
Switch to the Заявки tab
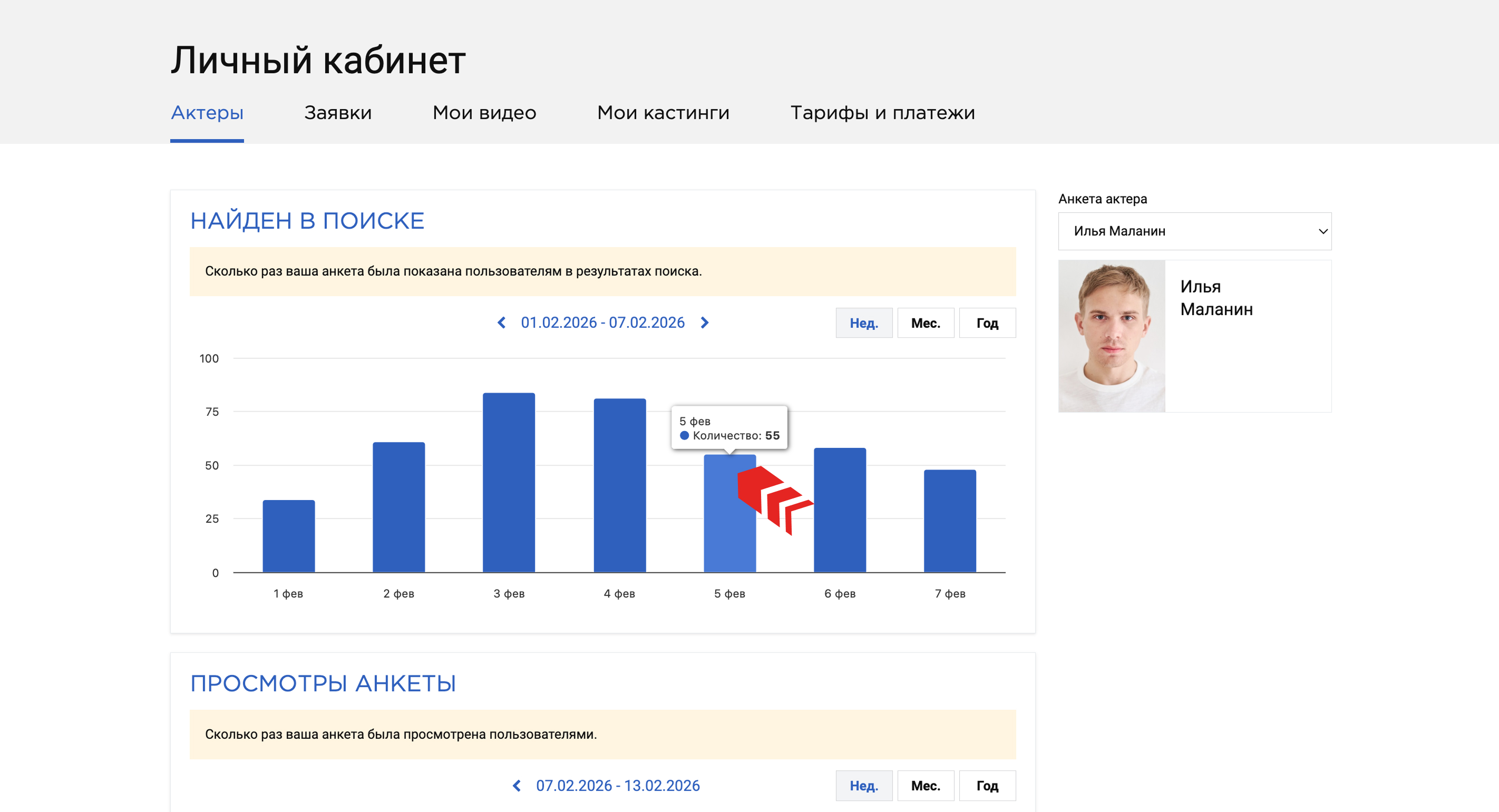point(337,113)
